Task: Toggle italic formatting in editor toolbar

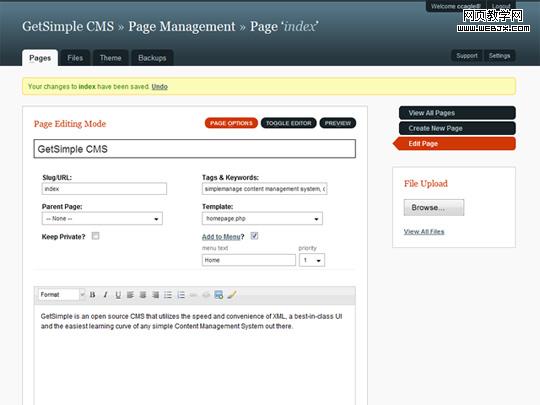Action: [x=105, y=295]
